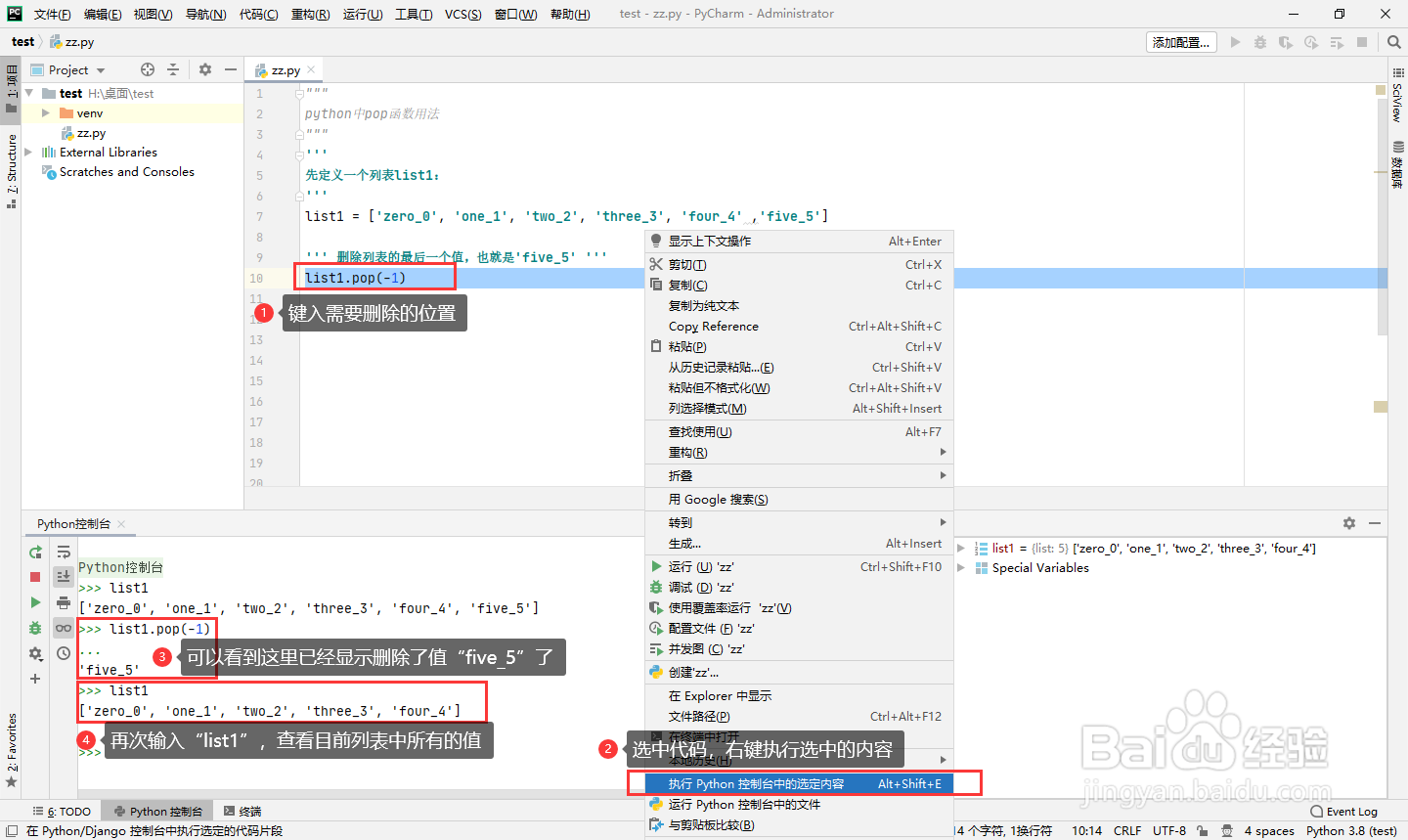Choose 粘贴(P) from context menu
Screen dimensions: 1408x840
(x=799, y=346)
